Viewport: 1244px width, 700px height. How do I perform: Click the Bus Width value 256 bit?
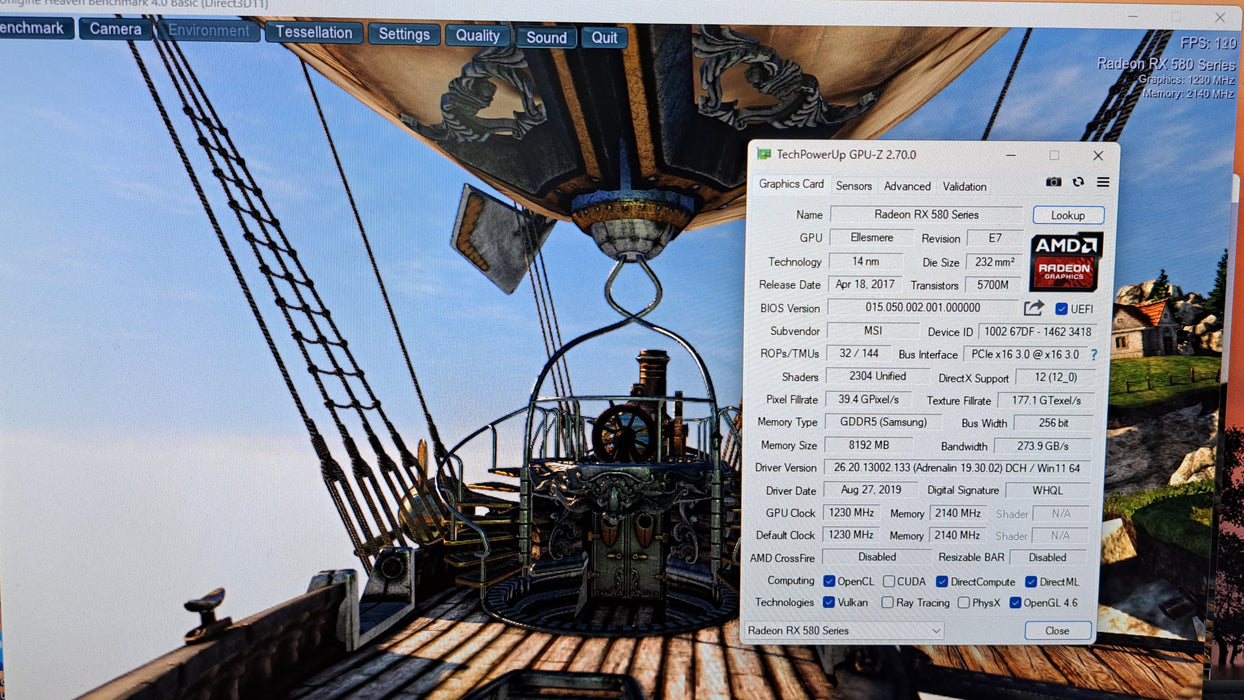(x=1054, y=424)
